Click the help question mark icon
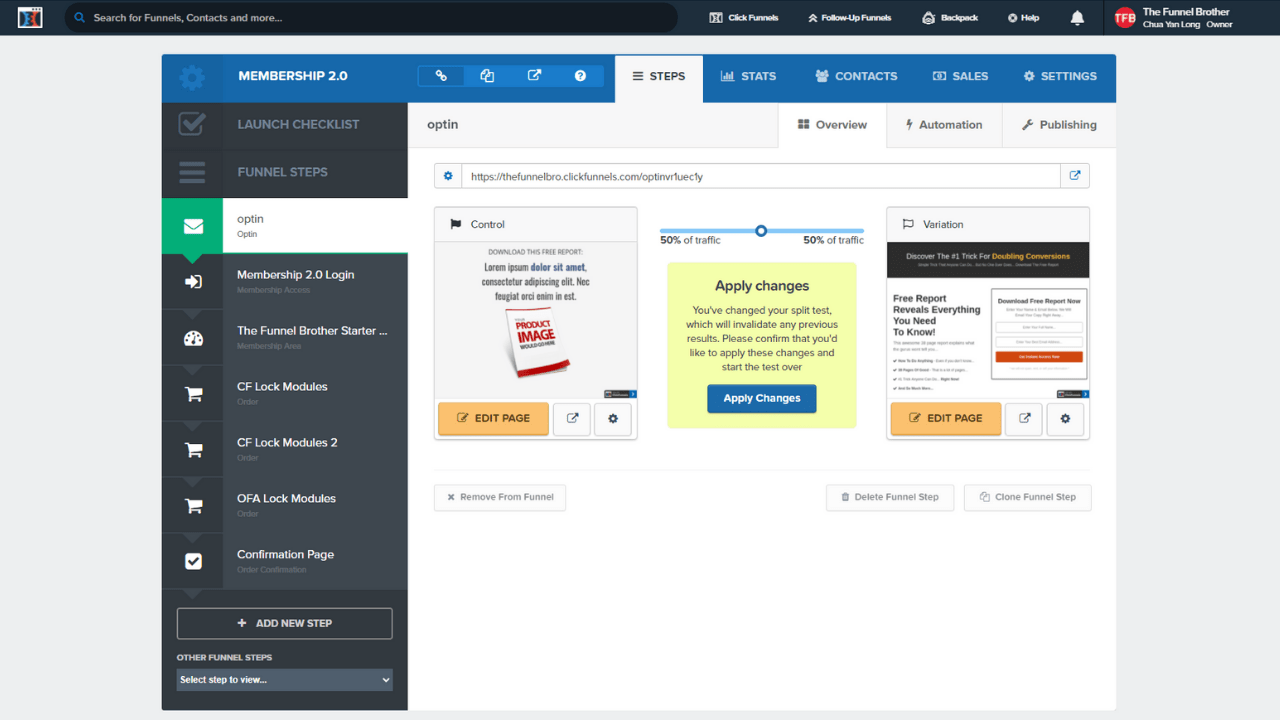This screenshot has height=720, width=1280. click(580, 76)
